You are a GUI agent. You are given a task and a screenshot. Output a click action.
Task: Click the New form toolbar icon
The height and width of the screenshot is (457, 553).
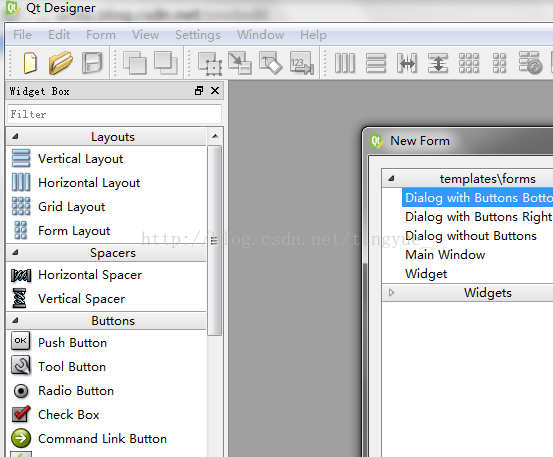(30, 63)
